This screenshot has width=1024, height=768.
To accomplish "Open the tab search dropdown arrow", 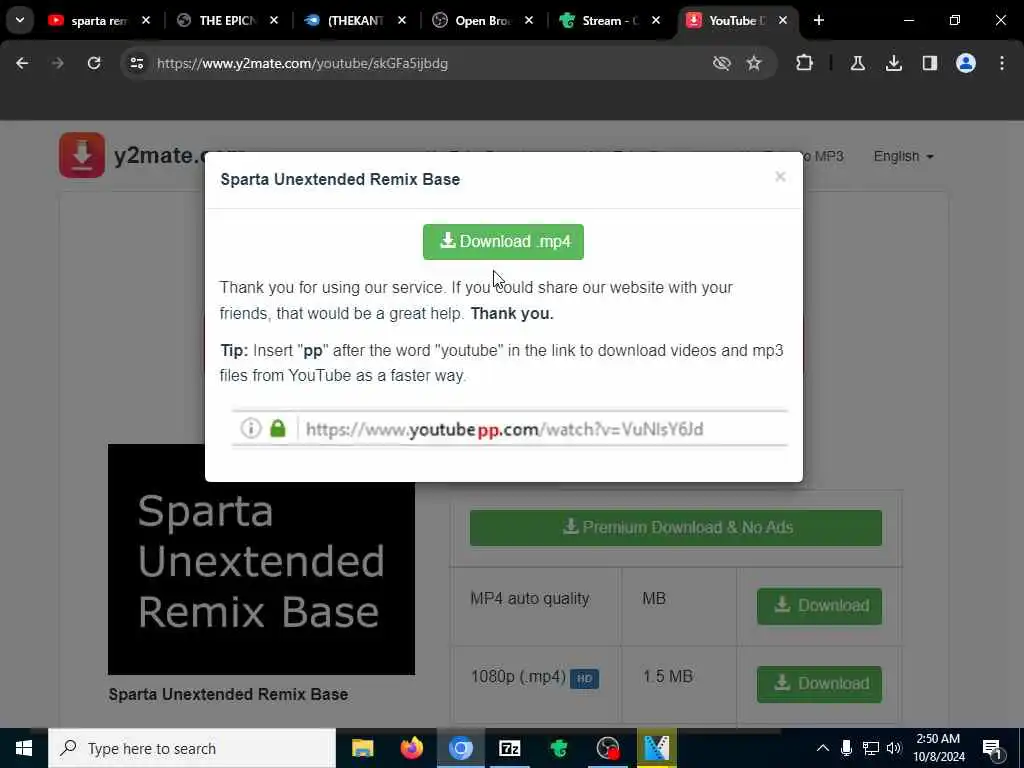I will tap(20, 20).
